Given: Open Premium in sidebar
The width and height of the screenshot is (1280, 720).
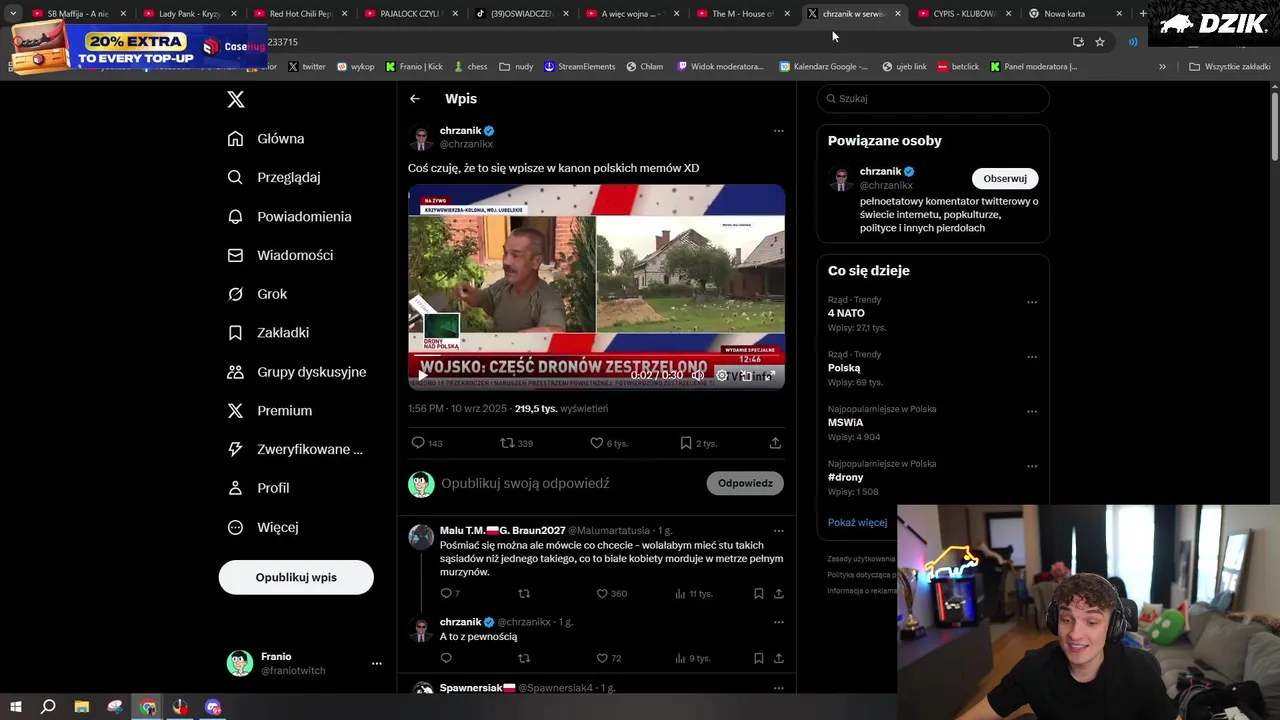Looking at the screenshot, I should 270,411.
